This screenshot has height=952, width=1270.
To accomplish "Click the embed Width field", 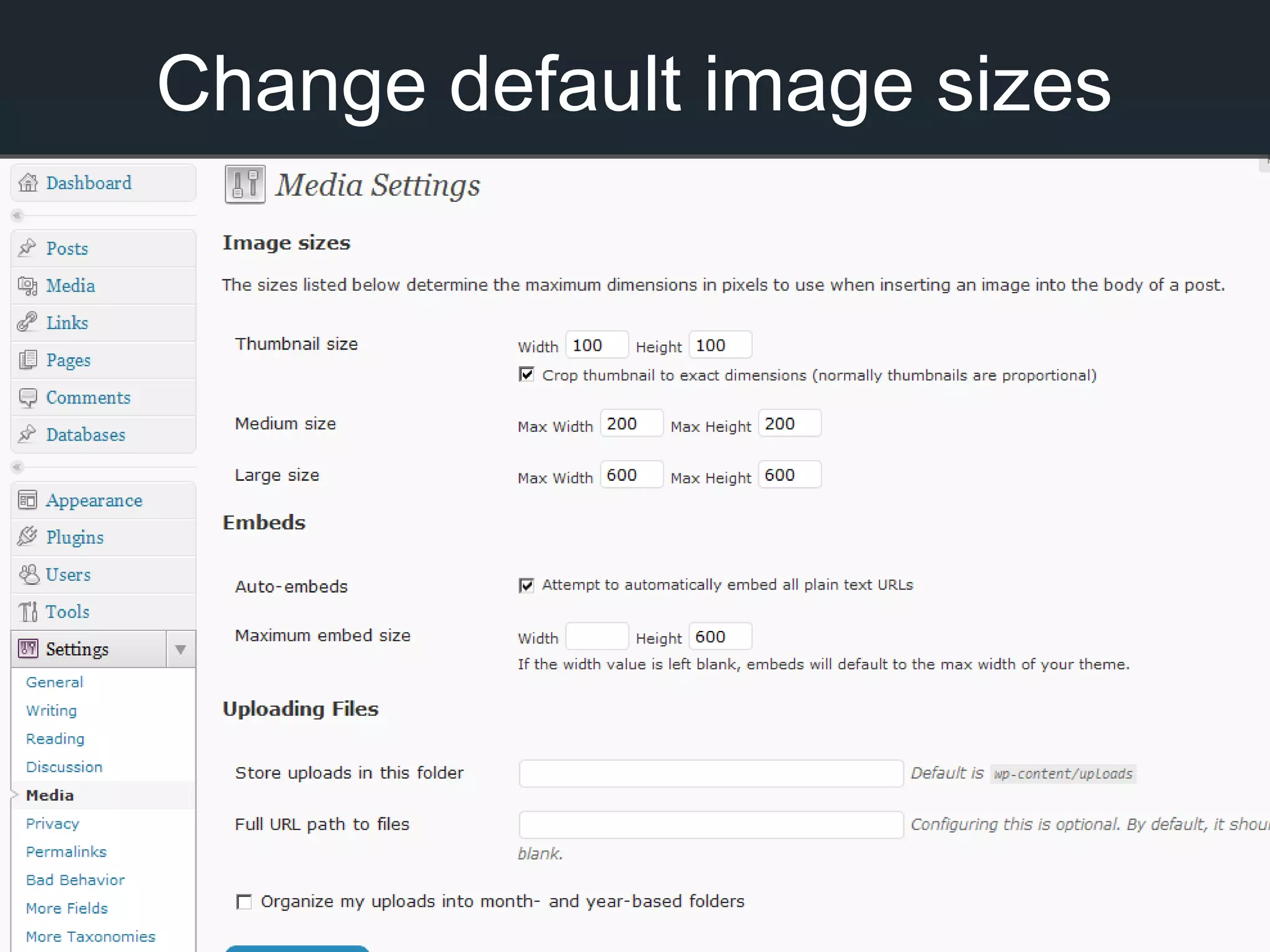I will tap(597, 637).
